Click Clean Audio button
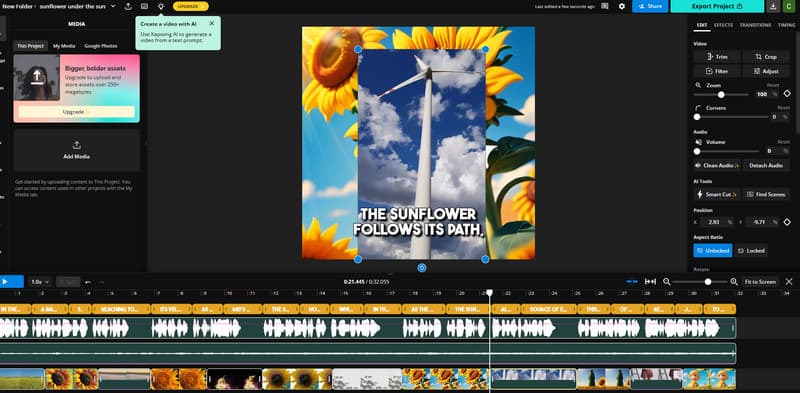Screen dimensions: 800x393 (x=717, y=165)
